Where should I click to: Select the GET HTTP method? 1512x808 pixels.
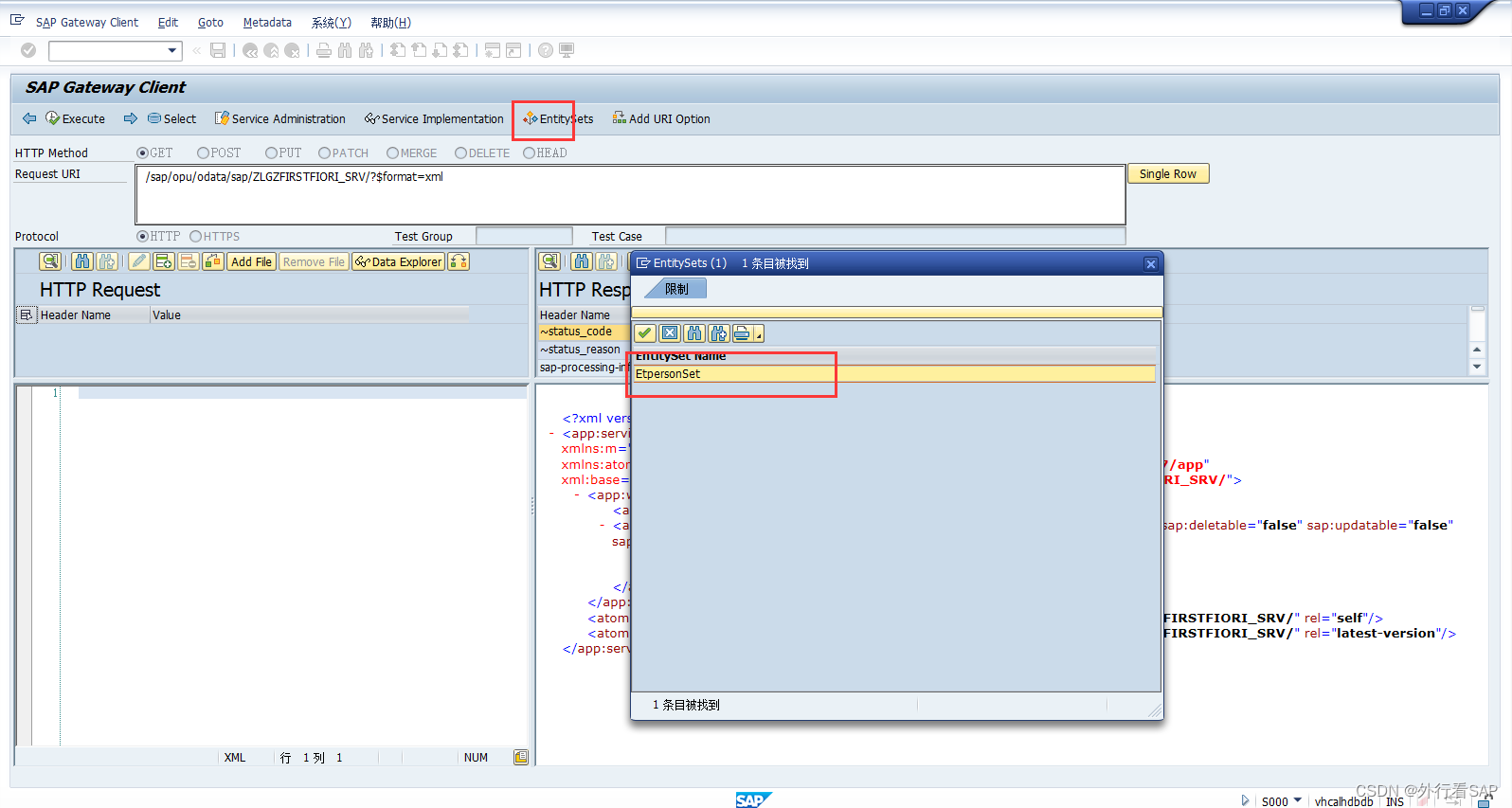(x=142, y=153)
